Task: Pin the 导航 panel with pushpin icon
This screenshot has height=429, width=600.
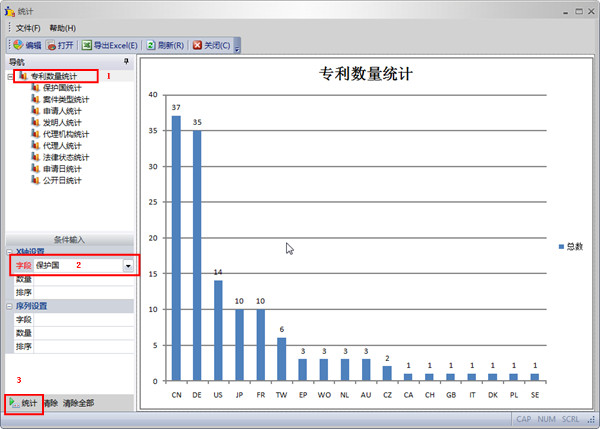Action: (x=126, y=62)
